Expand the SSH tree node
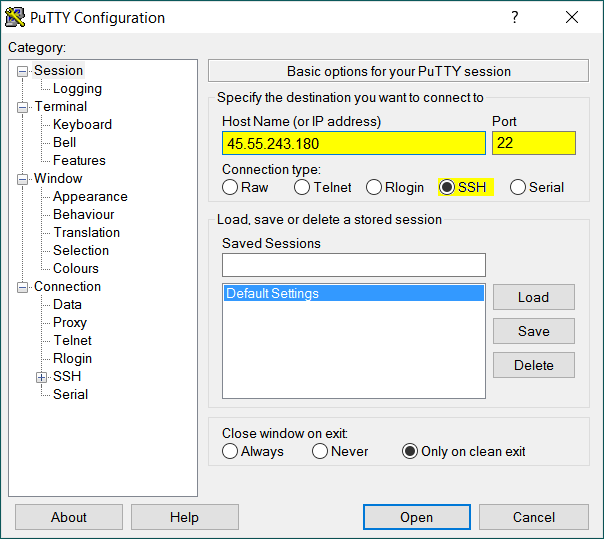Image resolution: width=604 pixels, height=539 pixels. click(x=42, y=377)
